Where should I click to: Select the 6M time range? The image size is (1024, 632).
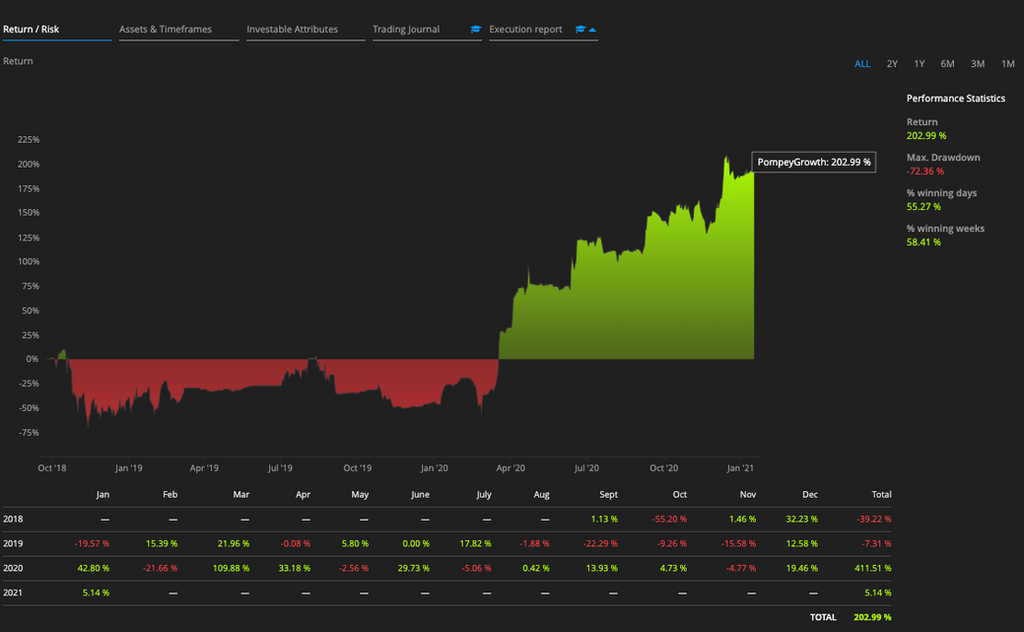pyautogui.click(x=947, y=63)
